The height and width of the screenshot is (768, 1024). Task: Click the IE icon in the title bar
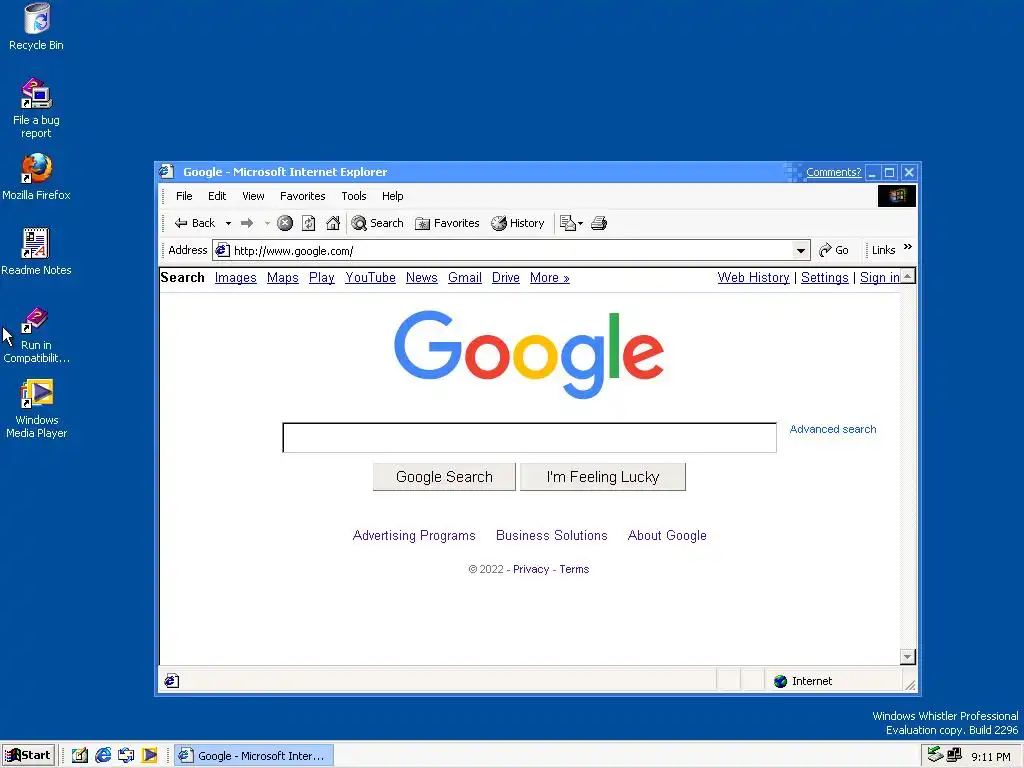coord(167,171)
